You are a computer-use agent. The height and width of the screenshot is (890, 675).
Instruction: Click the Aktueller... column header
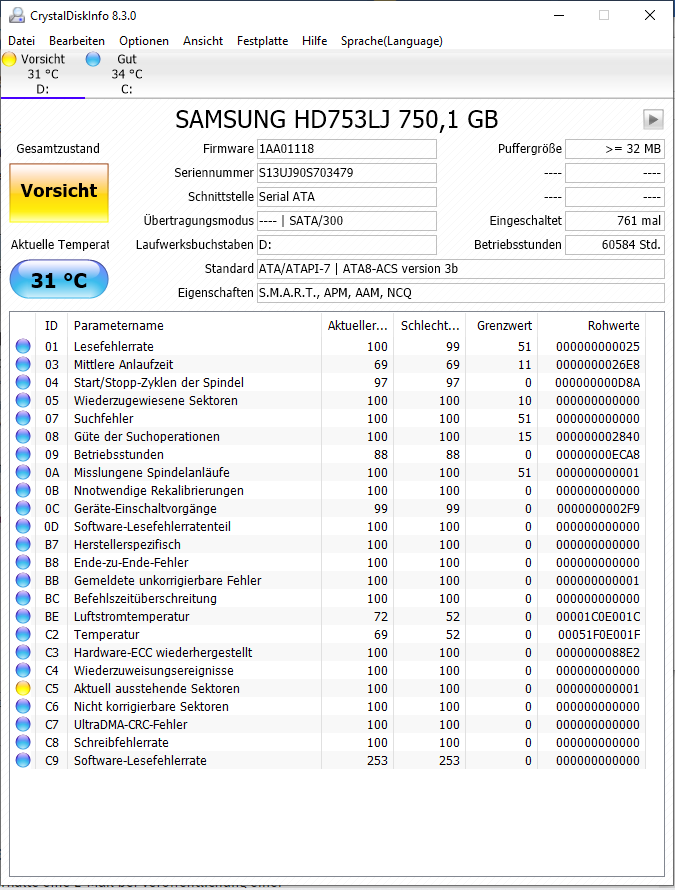click(x=357, y=326)
